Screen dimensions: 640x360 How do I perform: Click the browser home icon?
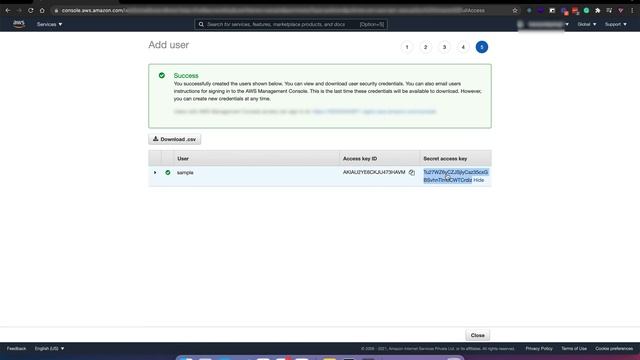click(42, 10)
